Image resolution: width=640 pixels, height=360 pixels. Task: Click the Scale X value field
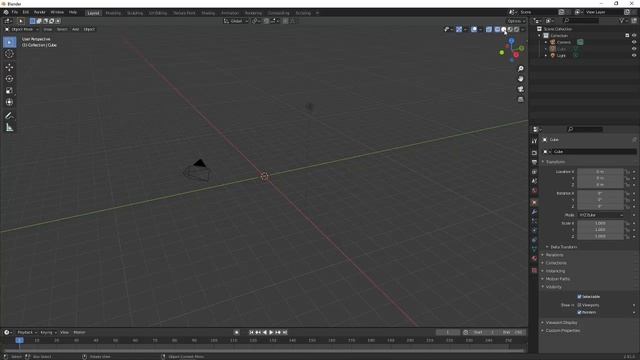pos(600,223)
